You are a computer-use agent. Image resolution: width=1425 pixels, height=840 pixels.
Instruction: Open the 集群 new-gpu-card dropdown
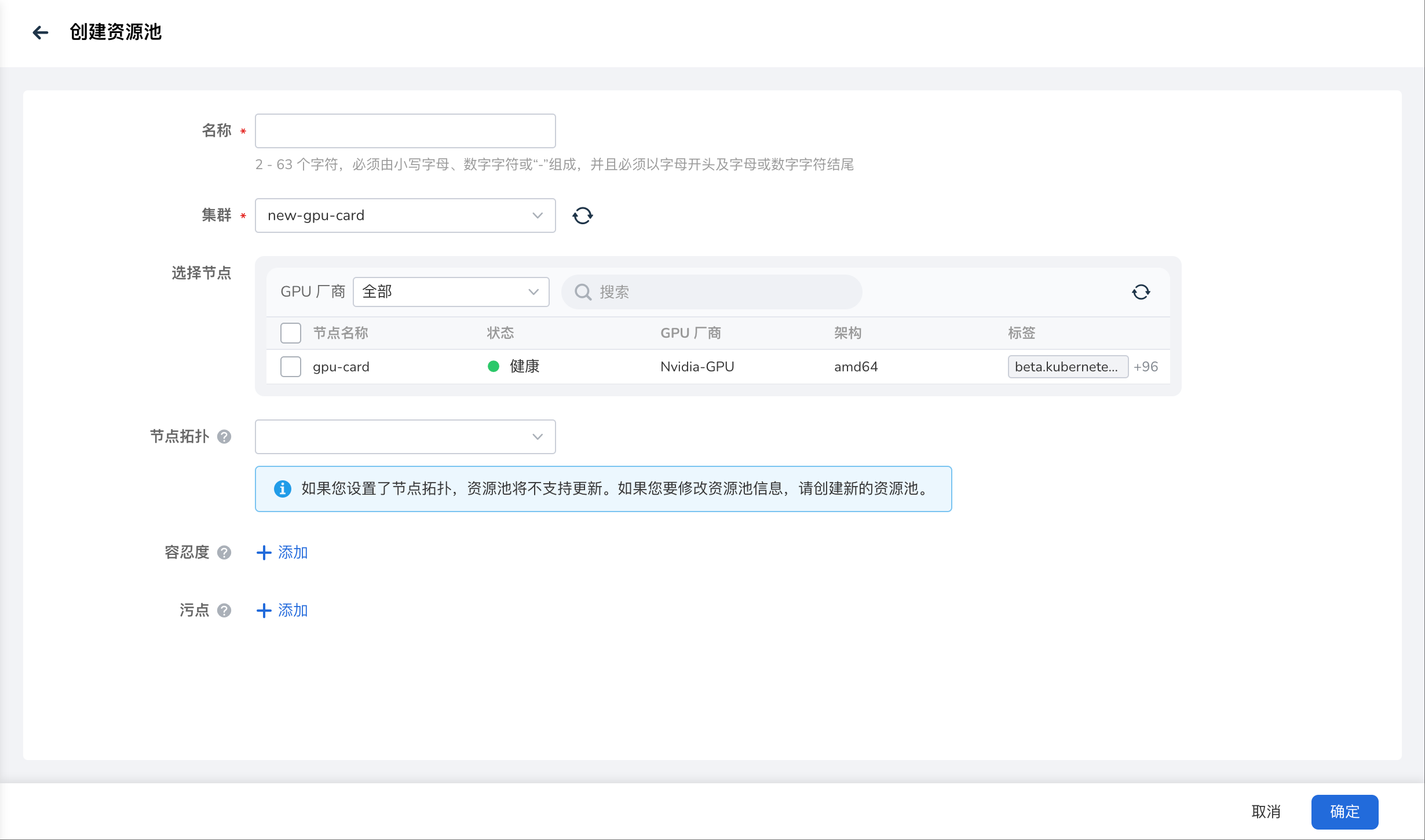[405, 216]
